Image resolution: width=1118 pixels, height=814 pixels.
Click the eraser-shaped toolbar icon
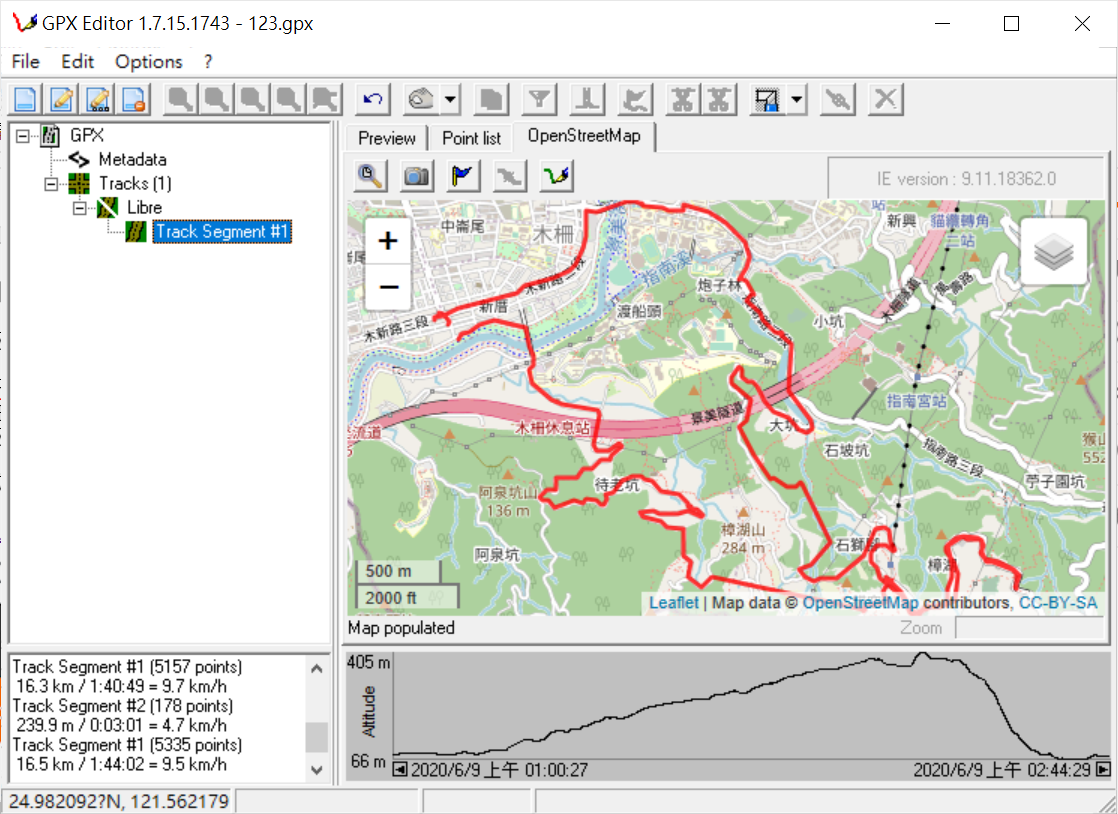coord(421,99)
